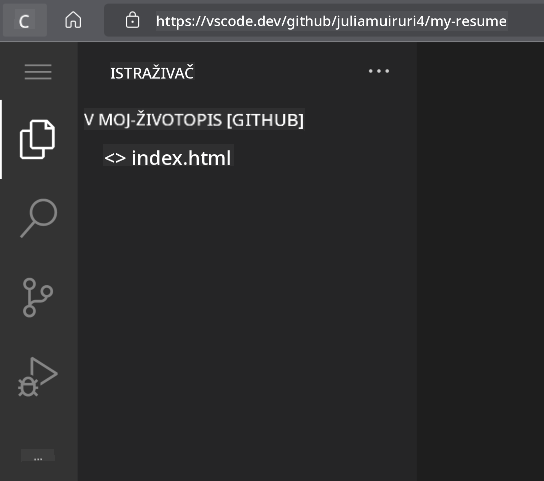The image size is (544, 481).
Task: Open Explorer views and more actions ellipsis
Action: 379,71
